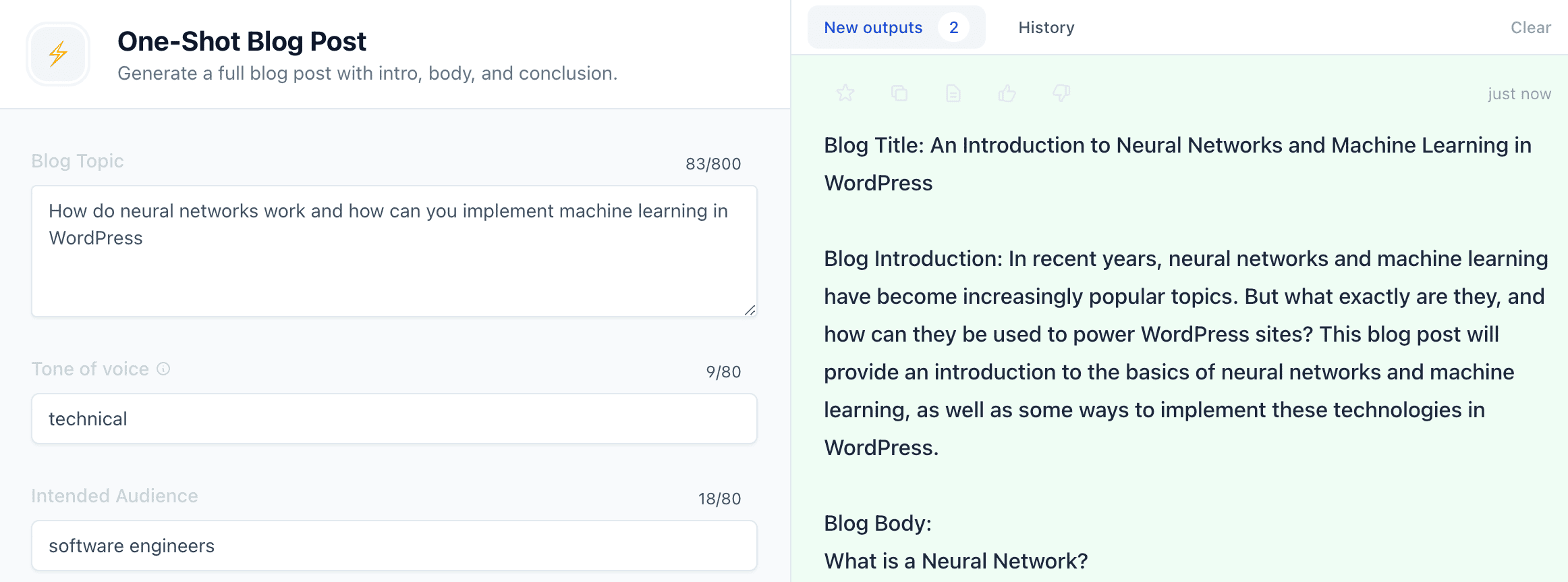
Task: Click the output count badge showing 2
Action: coord(953,28)
